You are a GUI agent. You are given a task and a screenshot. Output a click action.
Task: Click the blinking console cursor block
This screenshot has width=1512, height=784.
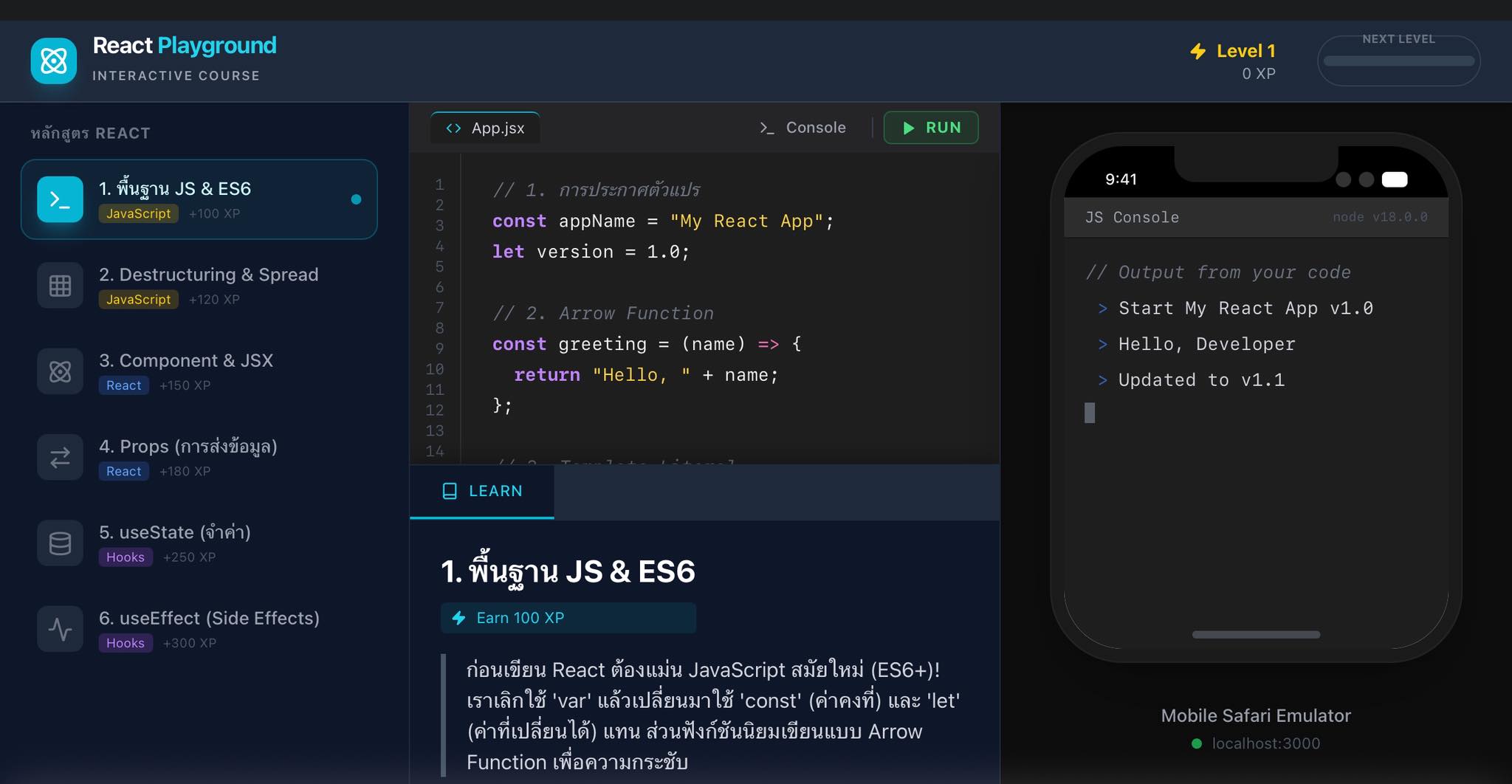coord(1090,413)
